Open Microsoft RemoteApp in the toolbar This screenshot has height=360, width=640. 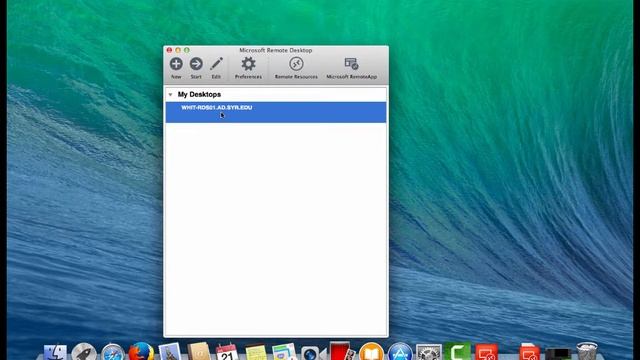[x=351, y=68]
